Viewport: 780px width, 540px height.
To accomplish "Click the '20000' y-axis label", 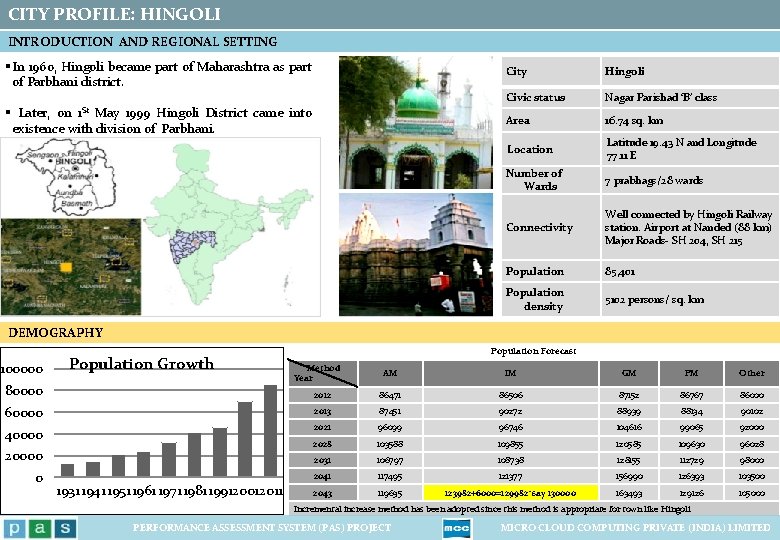I will click(24, 456).
